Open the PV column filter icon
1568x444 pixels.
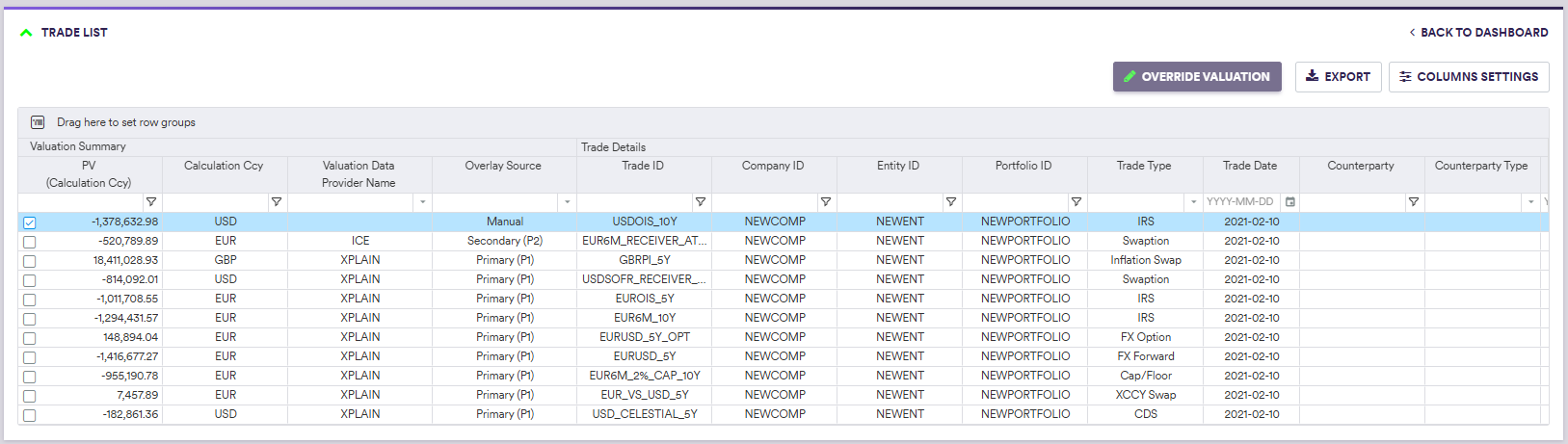tap(150, 202)
